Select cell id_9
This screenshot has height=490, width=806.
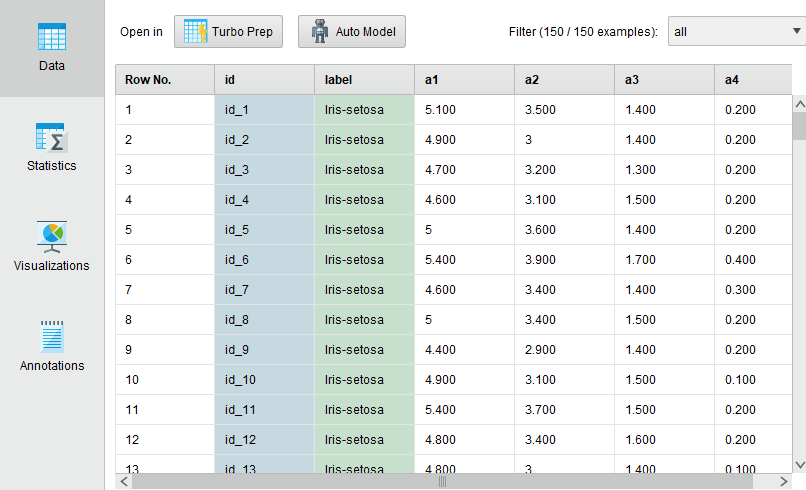click(x=264, y=350)
